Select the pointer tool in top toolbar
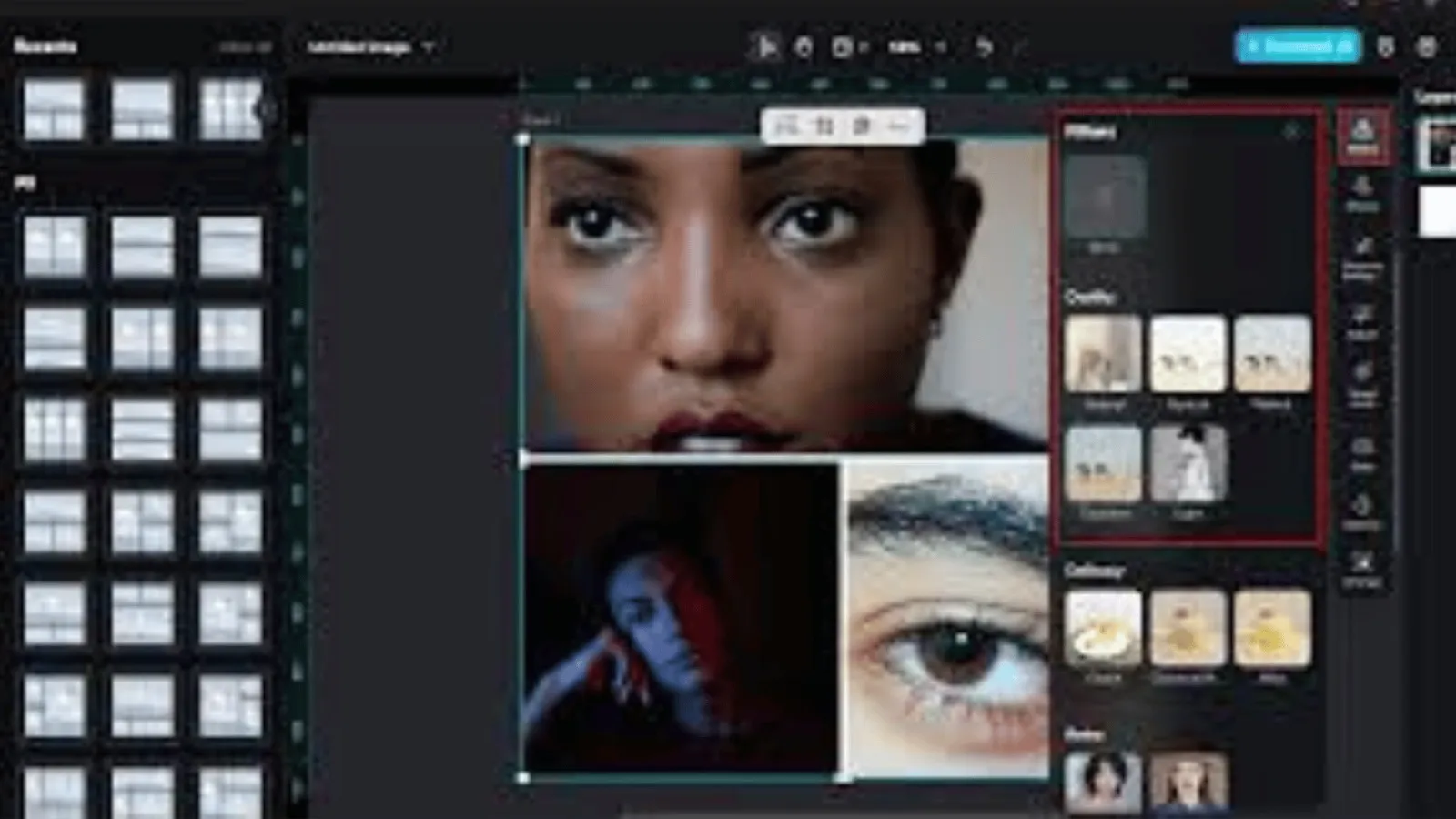 click(x=766, y=46)
